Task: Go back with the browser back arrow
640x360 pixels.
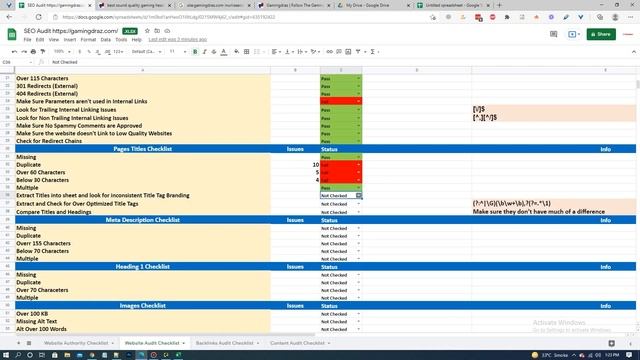Action: [x=9, y=17]
